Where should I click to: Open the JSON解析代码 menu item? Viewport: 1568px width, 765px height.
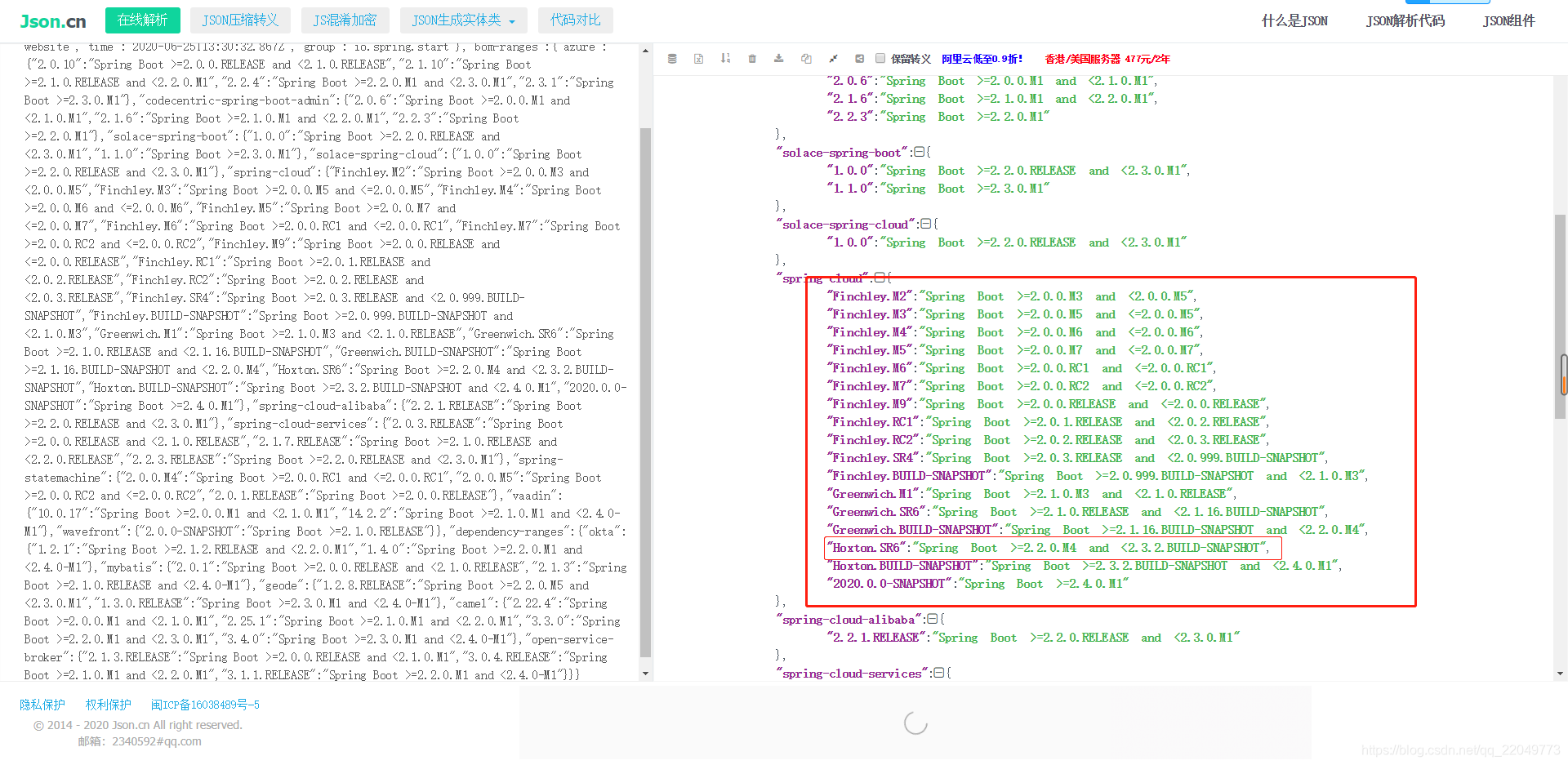coord(1405,21)
